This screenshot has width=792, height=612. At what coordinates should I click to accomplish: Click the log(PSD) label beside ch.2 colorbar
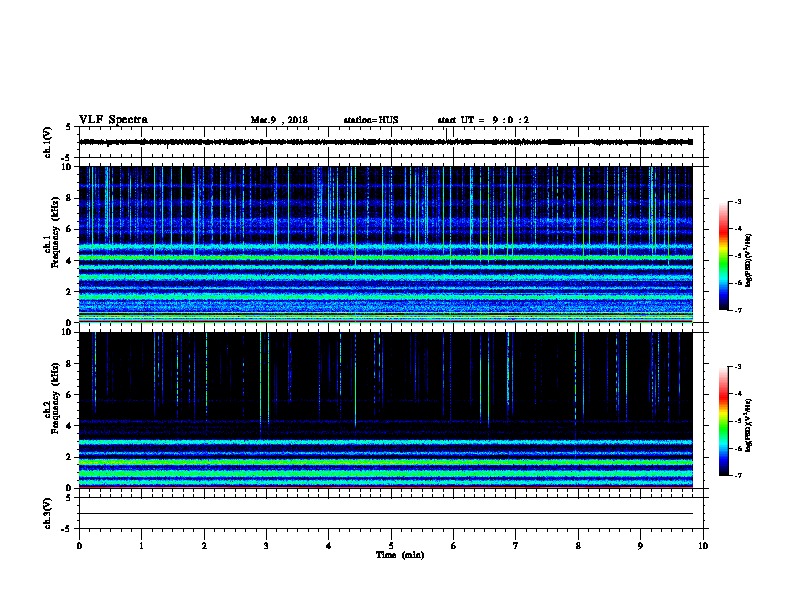click(749, 426)
